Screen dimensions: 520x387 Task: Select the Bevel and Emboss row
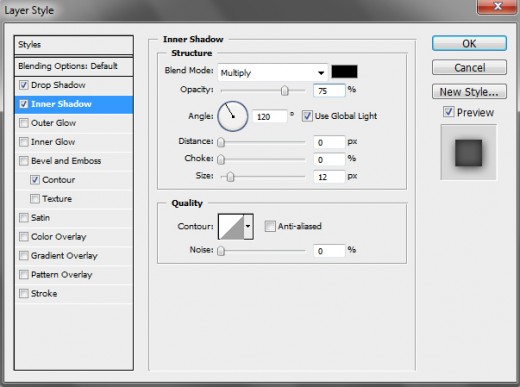click(x=74, y=161)
